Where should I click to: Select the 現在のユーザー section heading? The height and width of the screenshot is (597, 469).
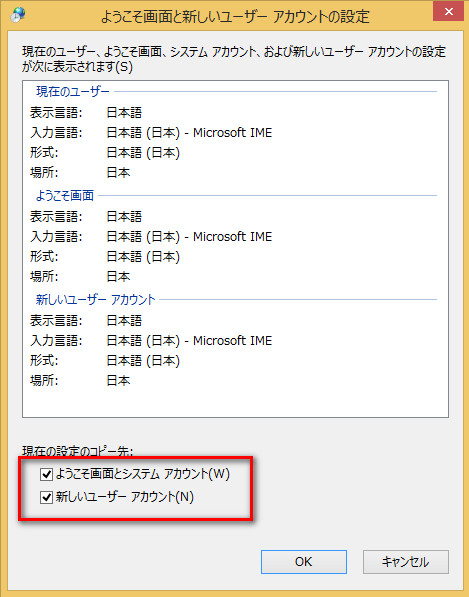click(x=73, y=91)
